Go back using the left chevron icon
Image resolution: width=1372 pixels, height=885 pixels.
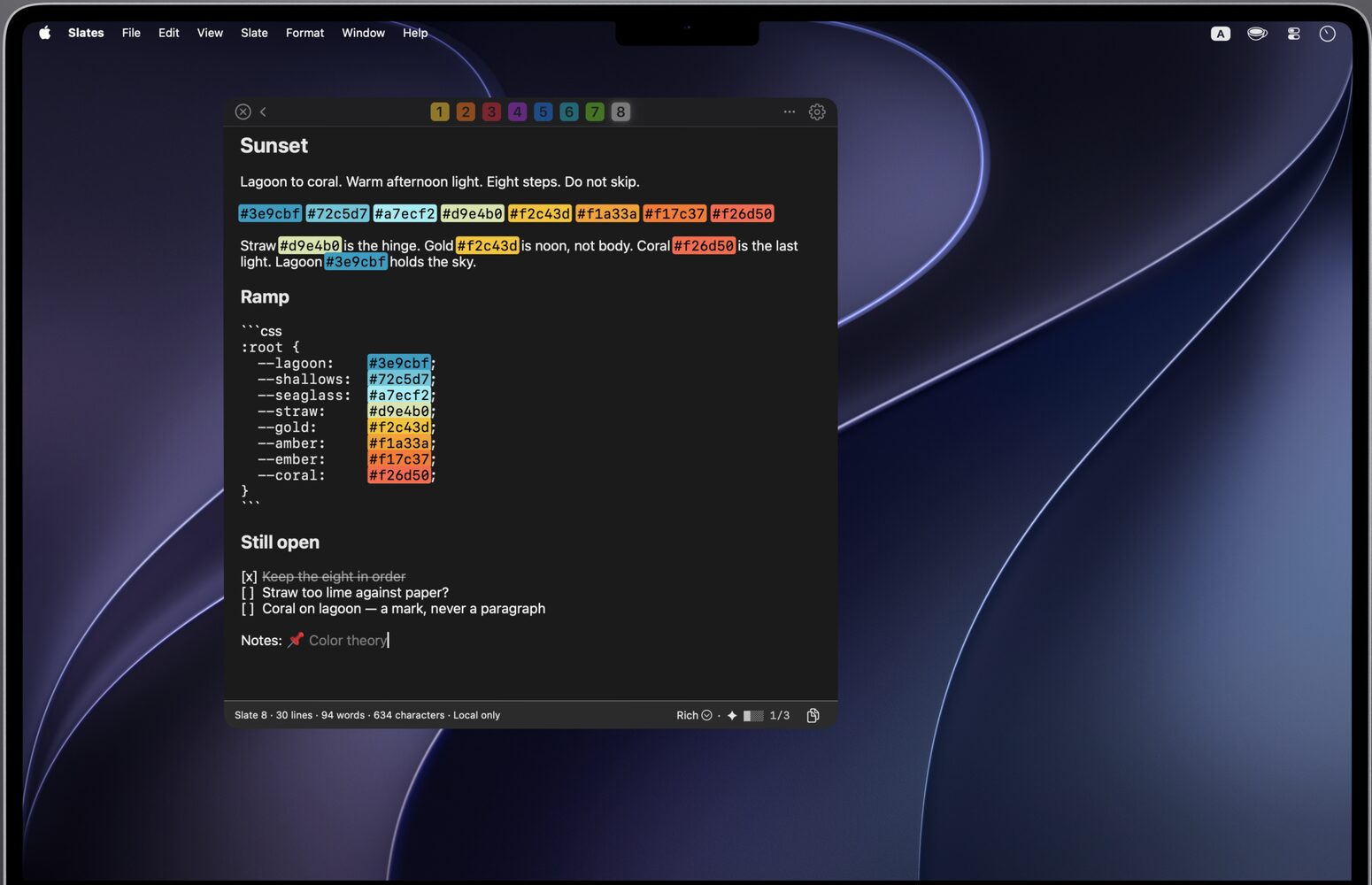pos(263,112)
